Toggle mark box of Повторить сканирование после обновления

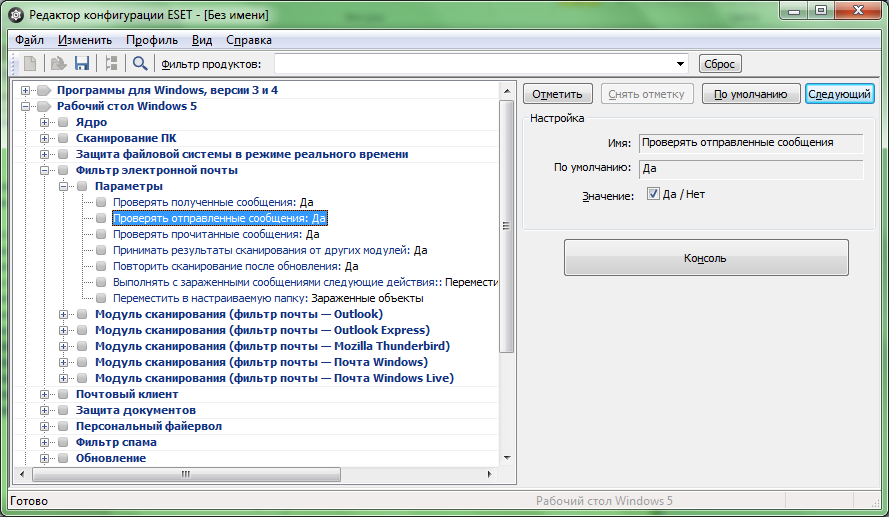click(101, 266)
